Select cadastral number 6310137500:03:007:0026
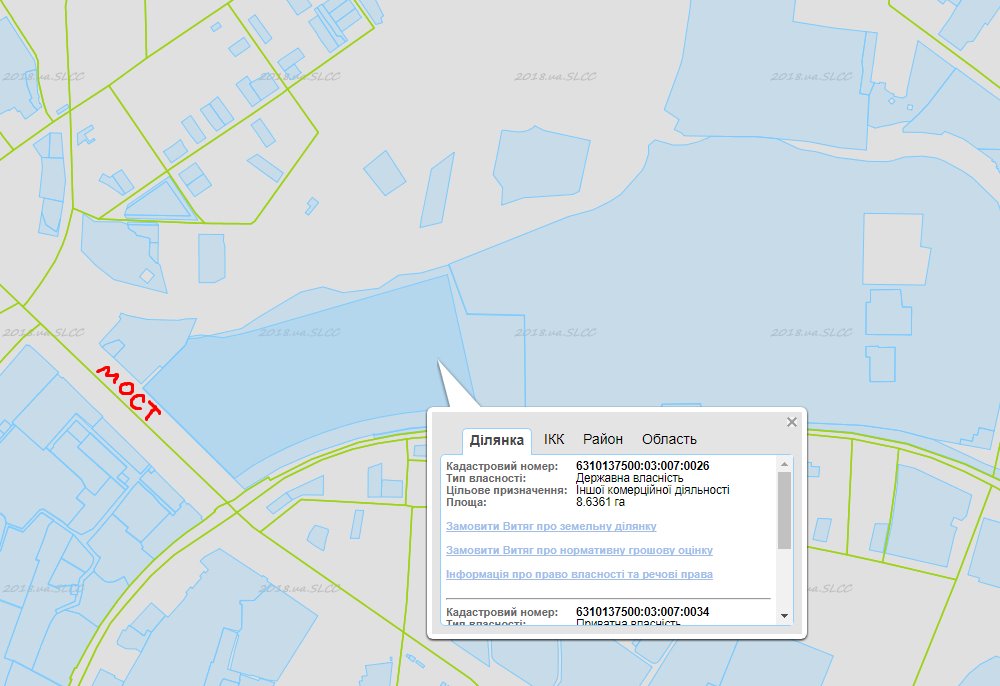The image size is (1000, 686). 642,466
